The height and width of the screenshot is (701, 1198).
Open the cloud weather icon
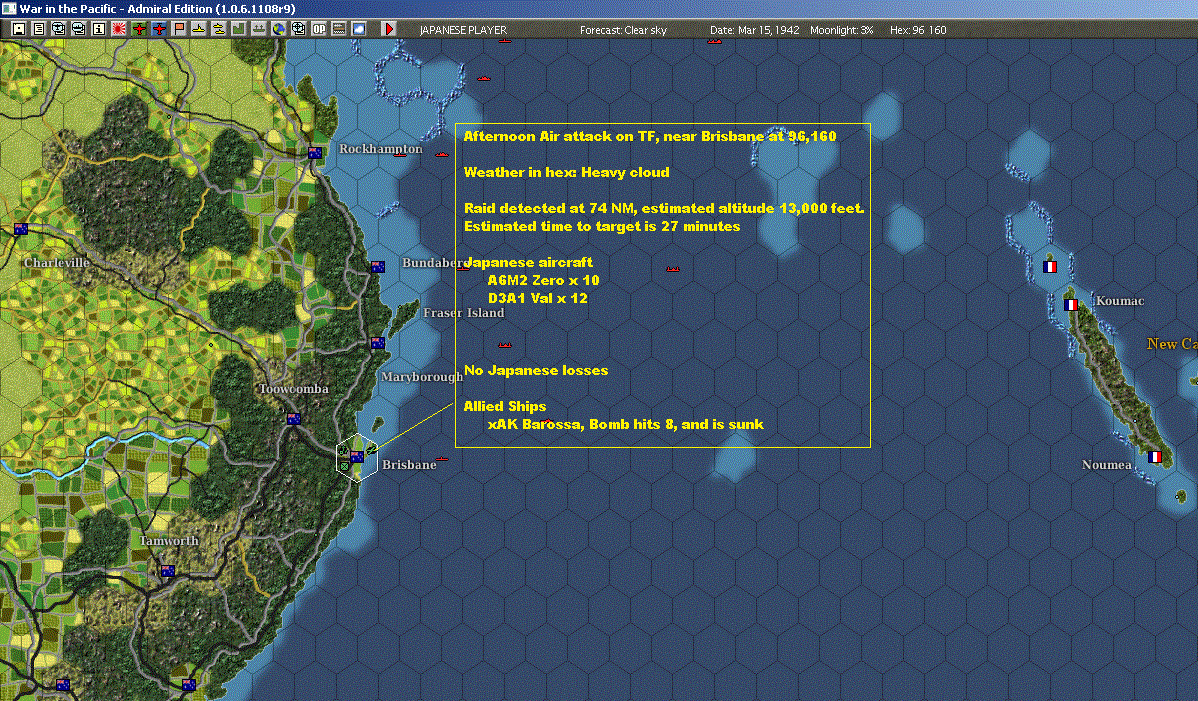(358, 29)
